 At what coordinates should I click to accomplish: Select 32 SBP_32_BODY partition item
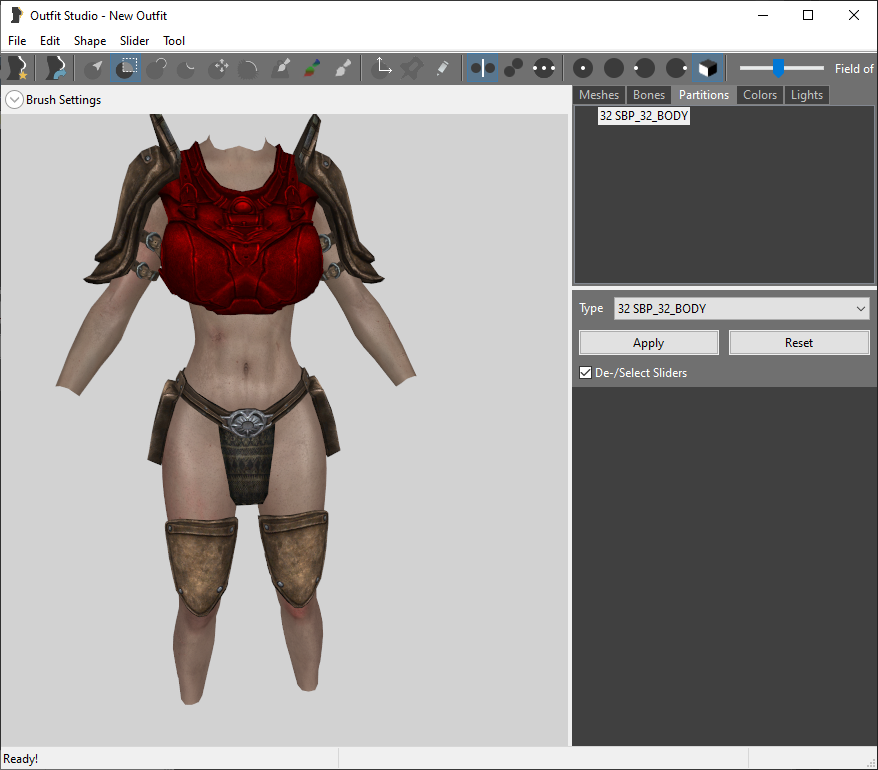[x=643, y=116]
